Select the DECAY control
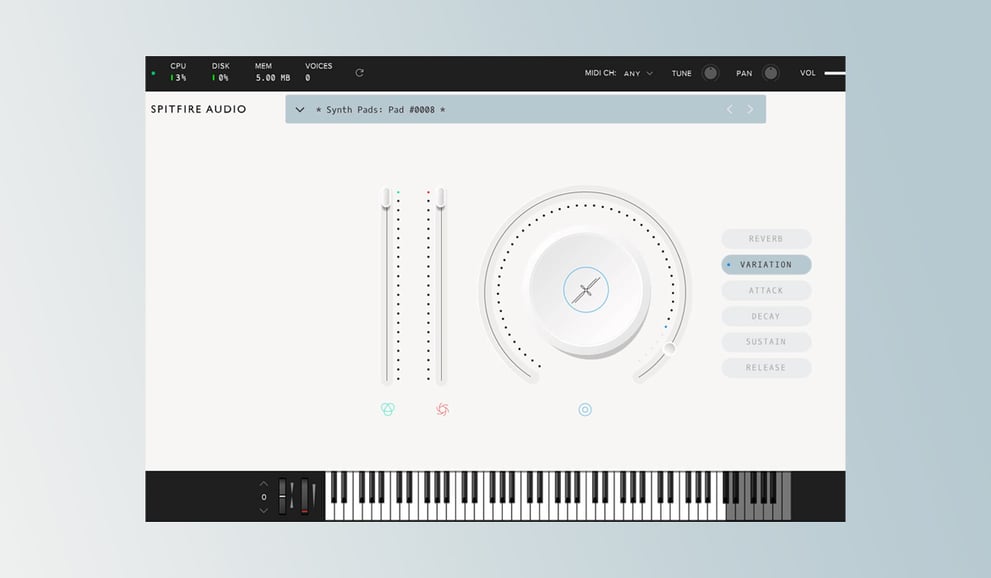Viewport: 991px width, 578px height. (766, 315)
